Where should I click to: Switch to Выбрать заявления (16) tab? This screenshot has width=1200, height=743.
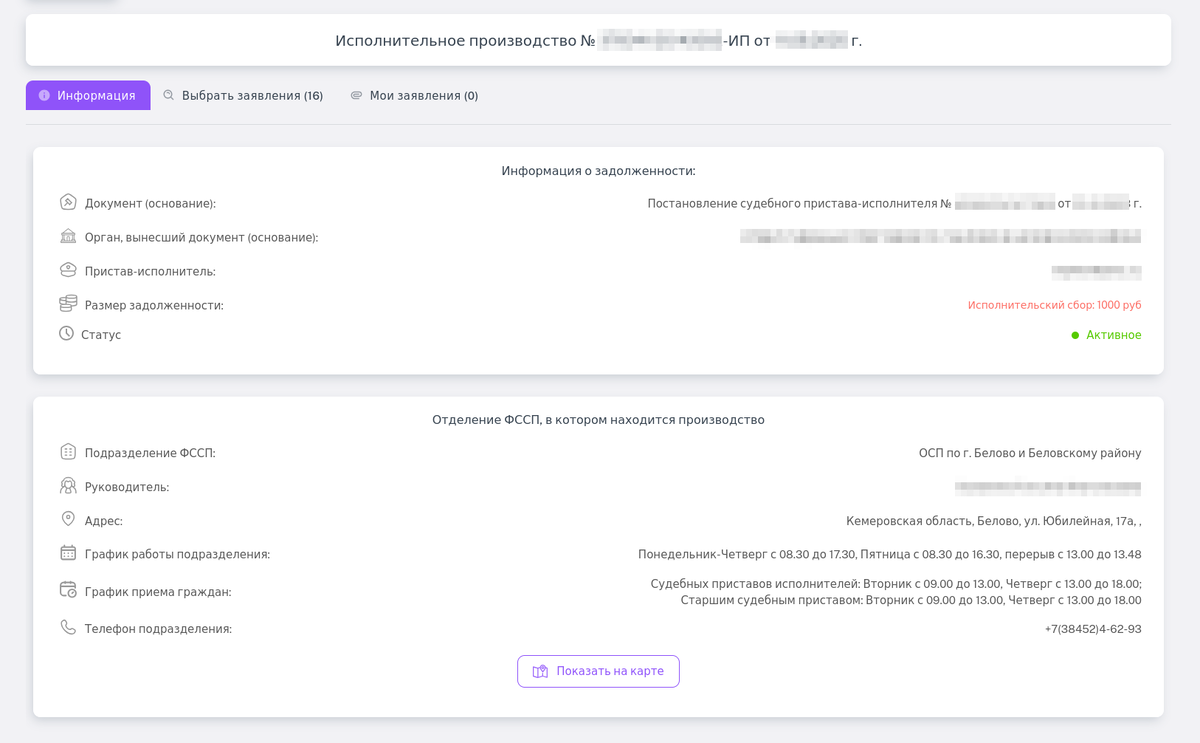243,95
